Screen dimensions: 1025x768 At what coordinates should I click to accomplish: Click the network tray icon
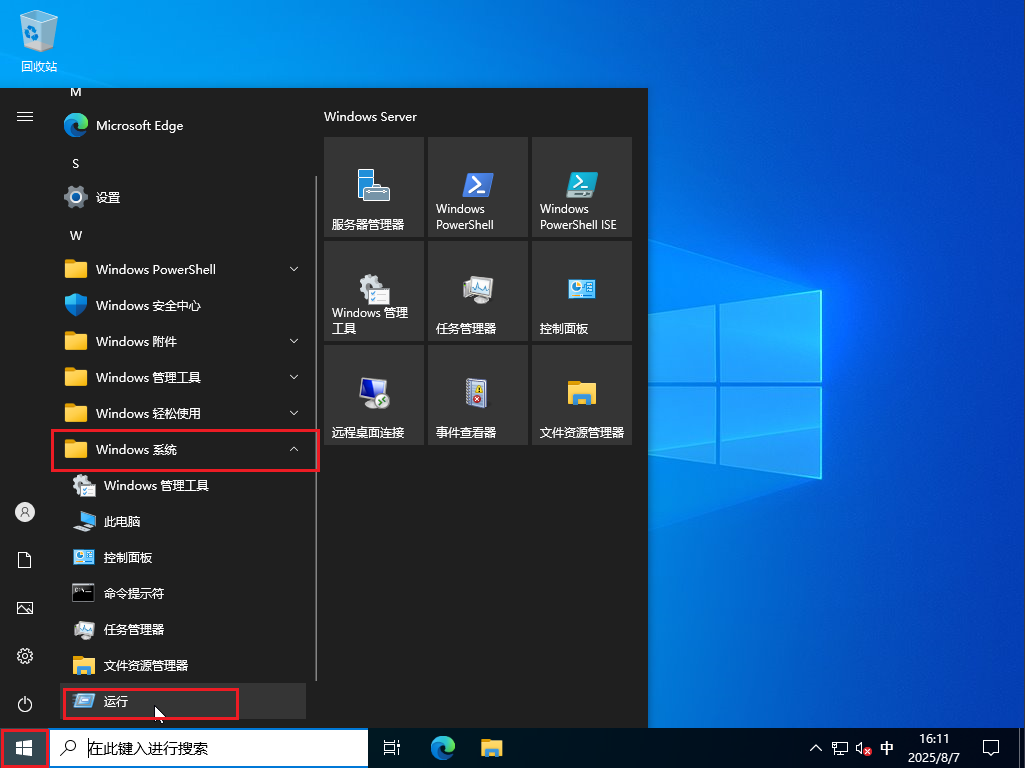click(x=839, y=748)
